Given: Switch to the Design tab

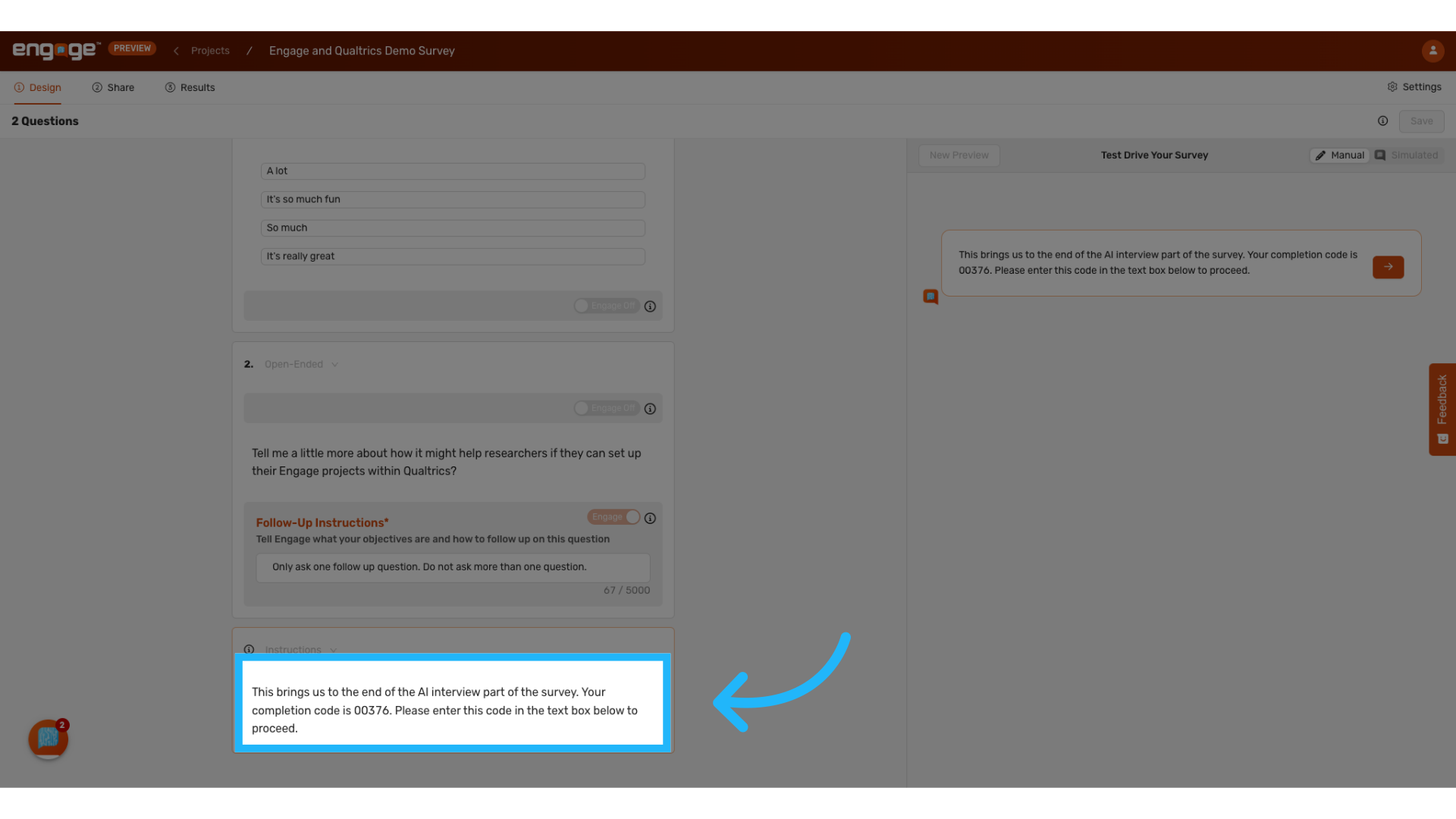Looking at the screenshot, I should click(x=38, y=88).
